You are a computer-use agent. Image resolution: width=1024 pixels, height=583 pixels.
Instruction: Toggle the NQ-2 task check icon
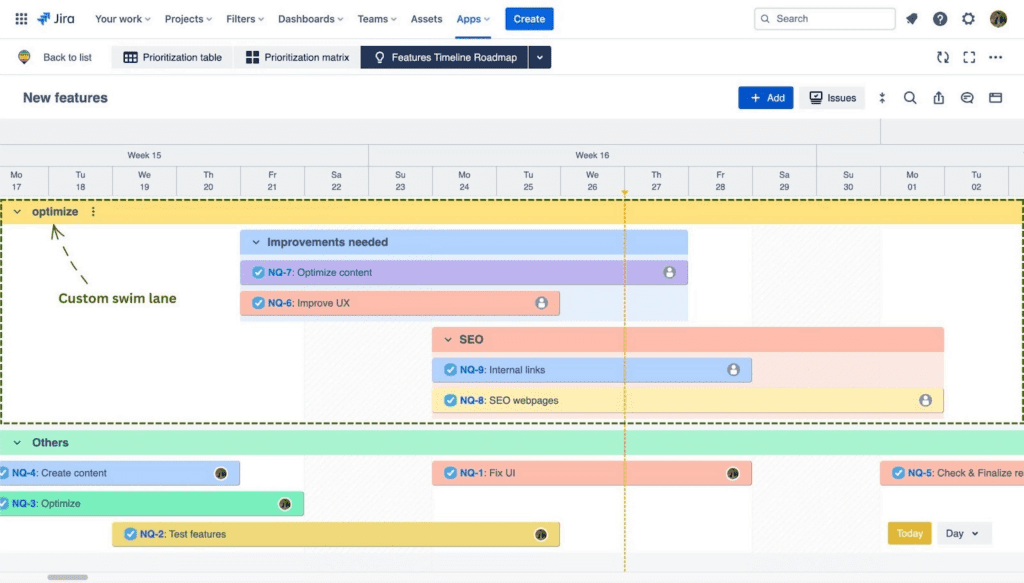pyautogui.click(x=130, y=534)
